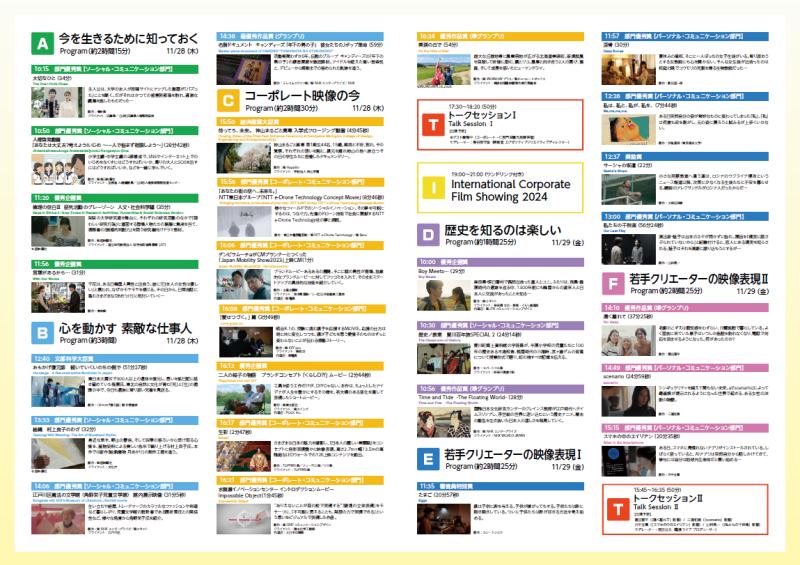The width and height of the screenshot is (800, 565).
Task: Click the 10:30 purple time bar
Action: click(501, 325)
